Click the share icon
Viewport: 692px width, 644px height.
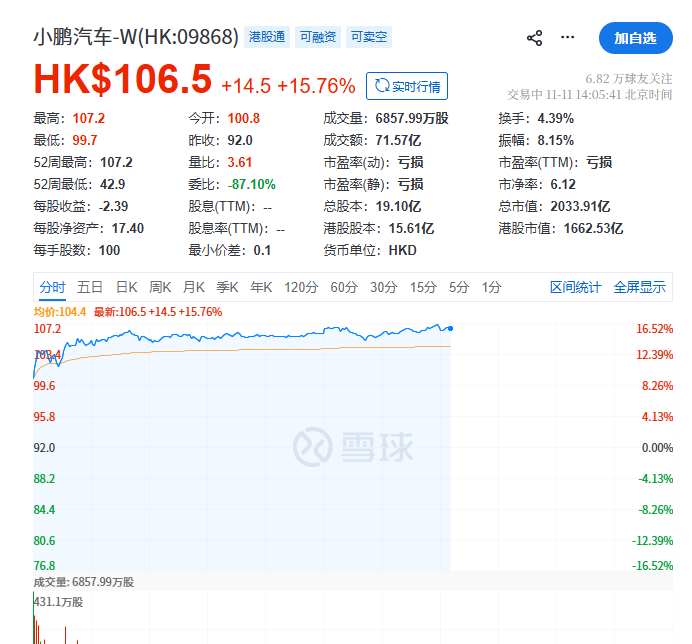534,38
